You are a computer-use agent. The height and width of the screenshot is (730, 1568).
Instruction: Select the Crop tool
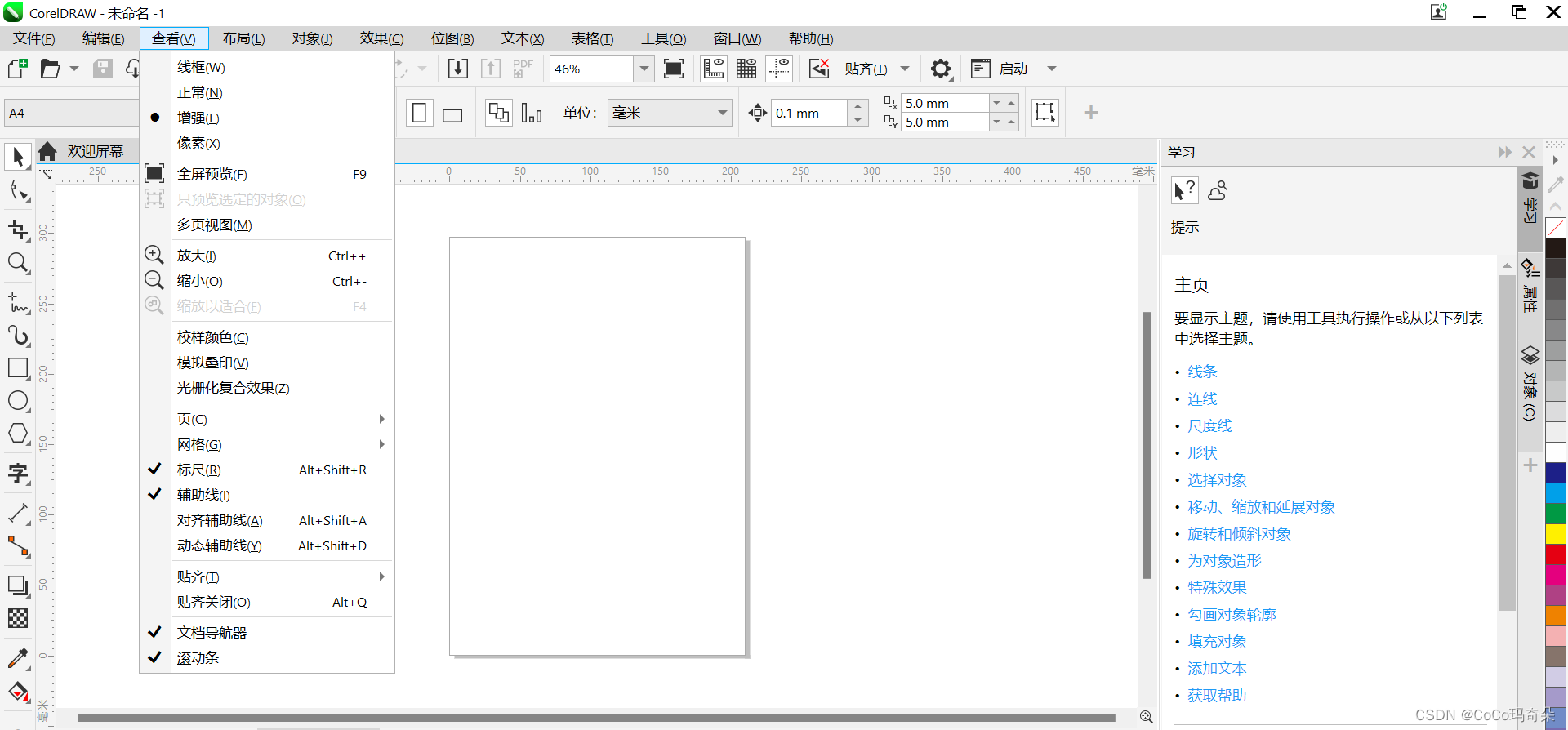18,229
